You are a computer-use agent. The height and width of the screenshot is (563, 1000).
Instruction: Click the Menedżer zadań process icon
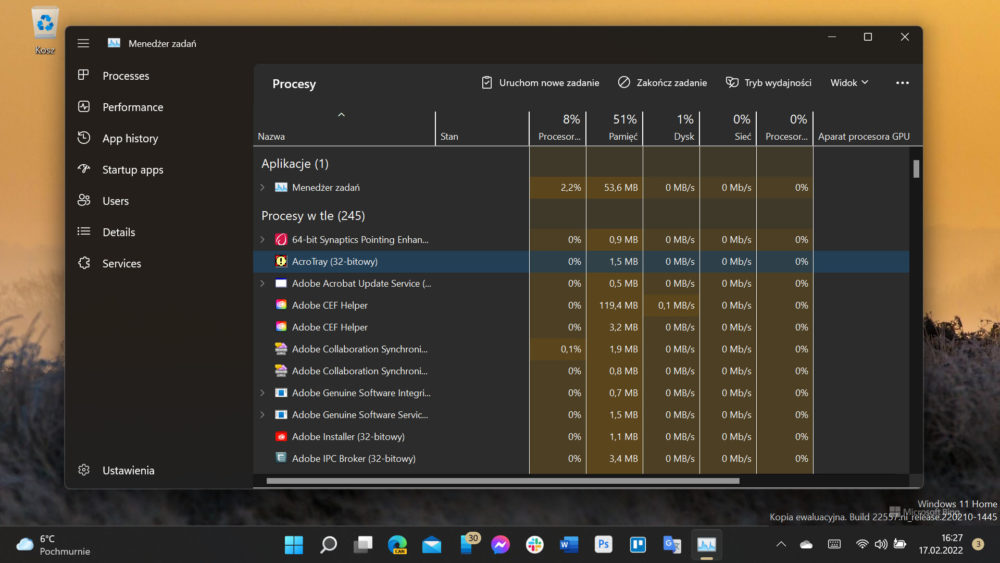point(281,187)
